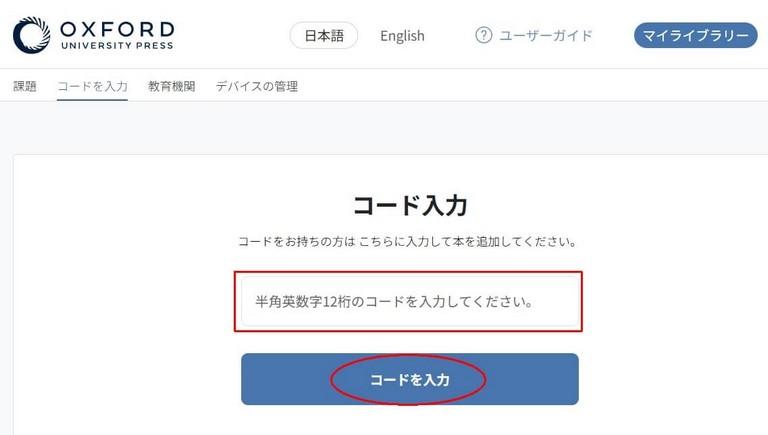Click the コード入力 heading
768x435 pixels.
point(410,205)
